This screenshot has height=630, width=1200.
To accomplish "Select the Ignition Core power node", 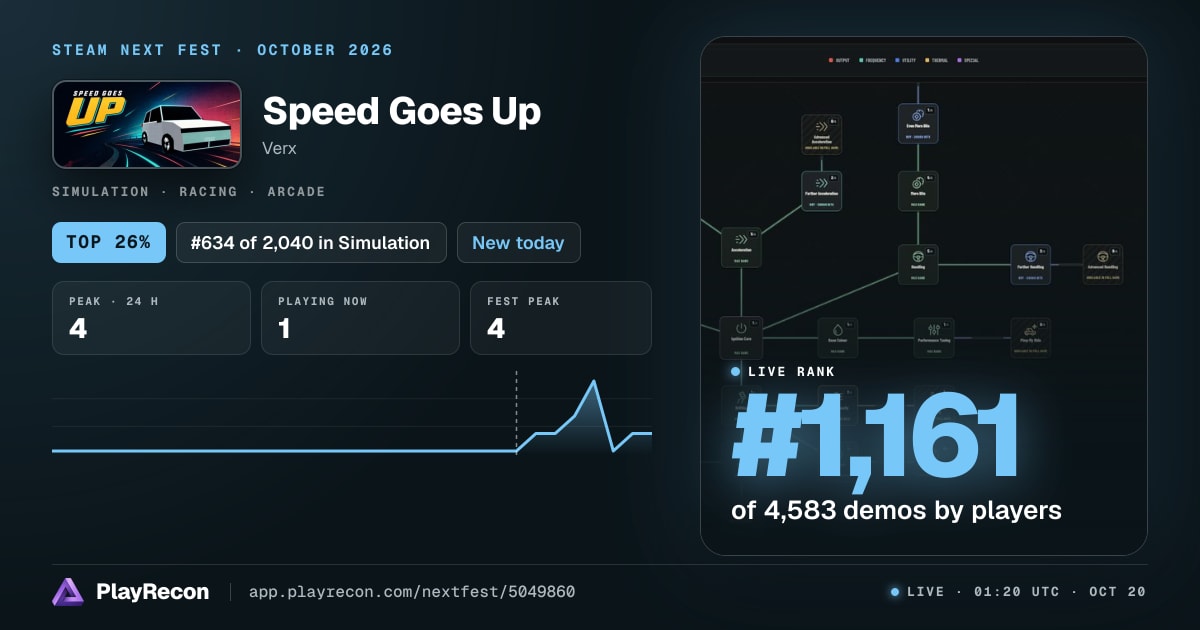I will click(x=741, y=337).
